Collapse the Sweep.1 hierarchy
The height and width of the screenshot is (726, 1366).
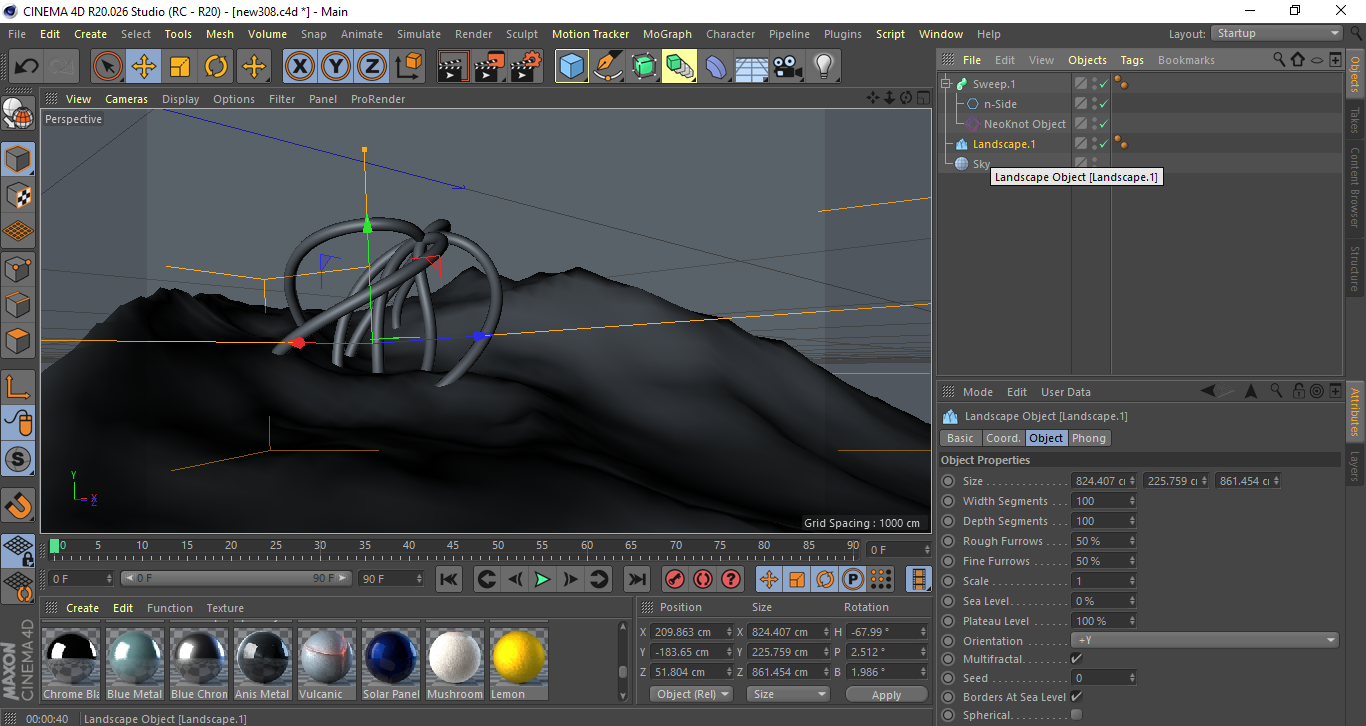(945, 84)
